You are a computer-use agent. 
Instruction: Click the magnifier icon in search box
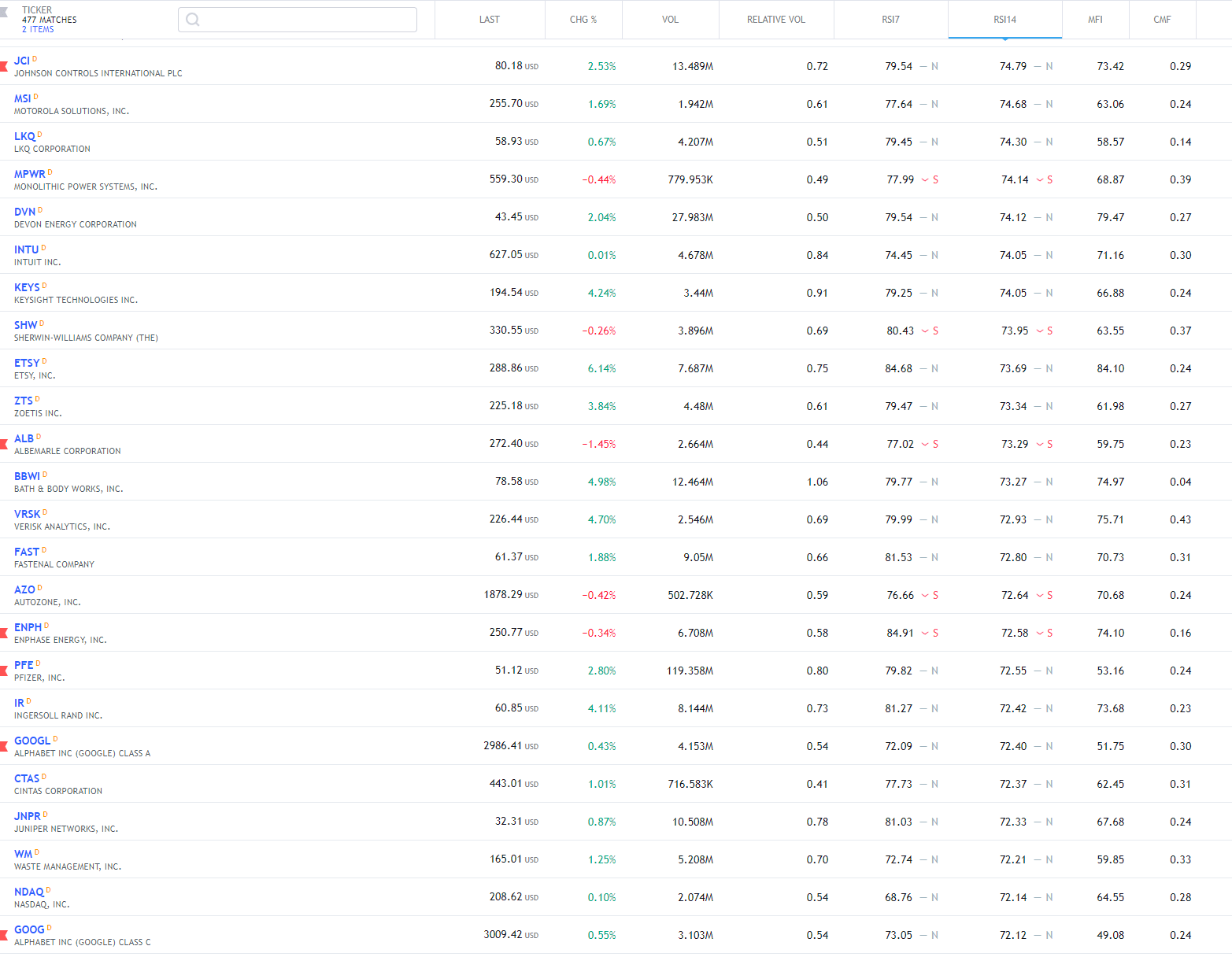point(193,20)
